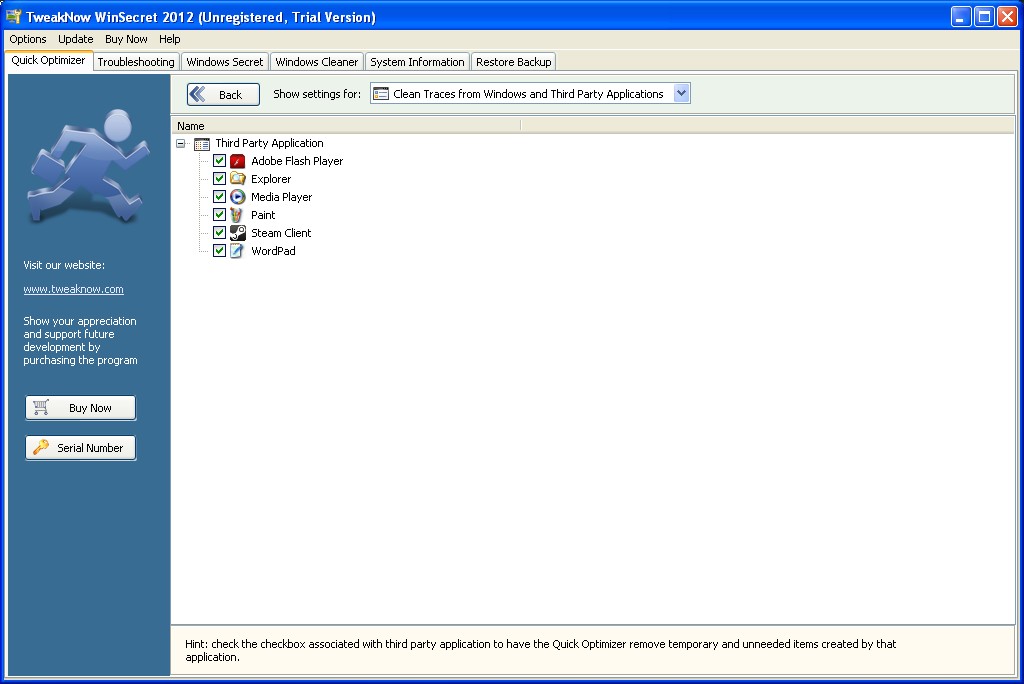
Task: Click the TweakNow title bar app icon
Action: pyautogui.click(x=14, y=16)
